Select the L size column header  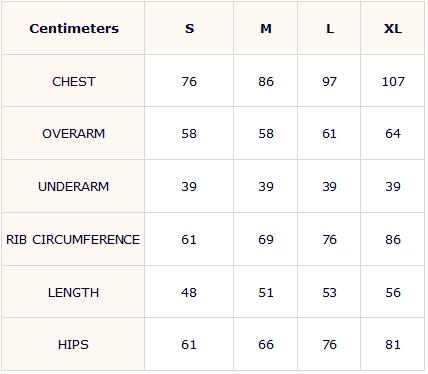click(330, 29)
